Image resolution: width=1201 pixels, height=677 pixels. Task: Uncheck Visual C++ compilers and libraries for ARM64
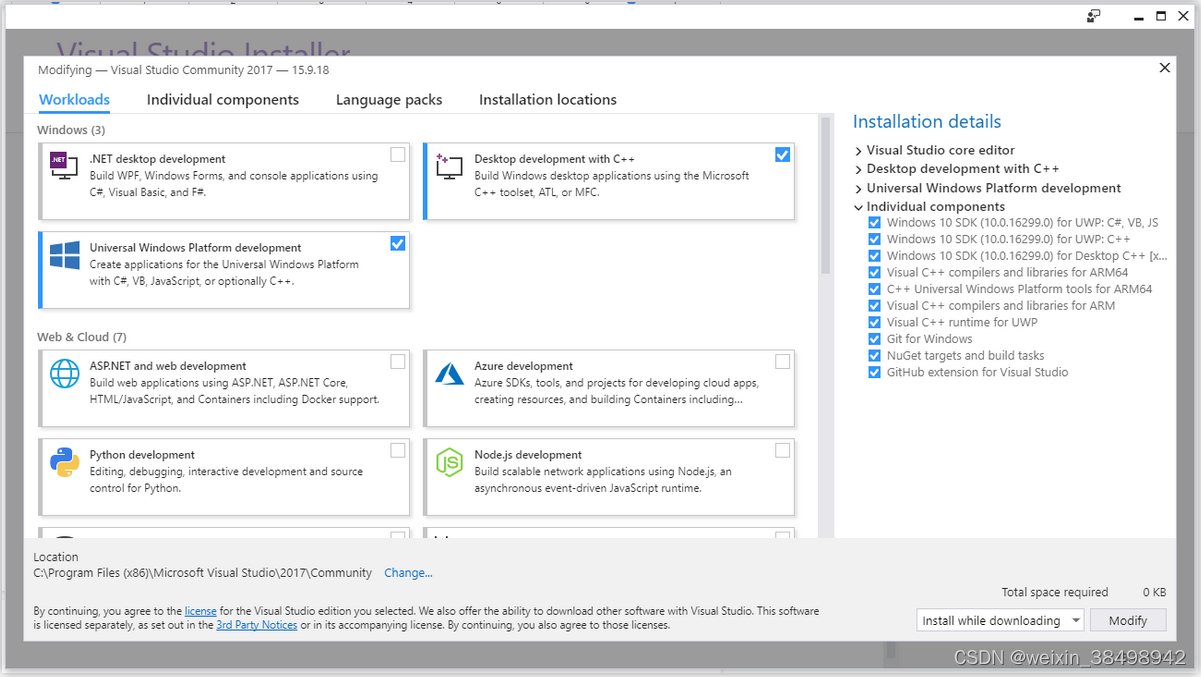(875, 272)
